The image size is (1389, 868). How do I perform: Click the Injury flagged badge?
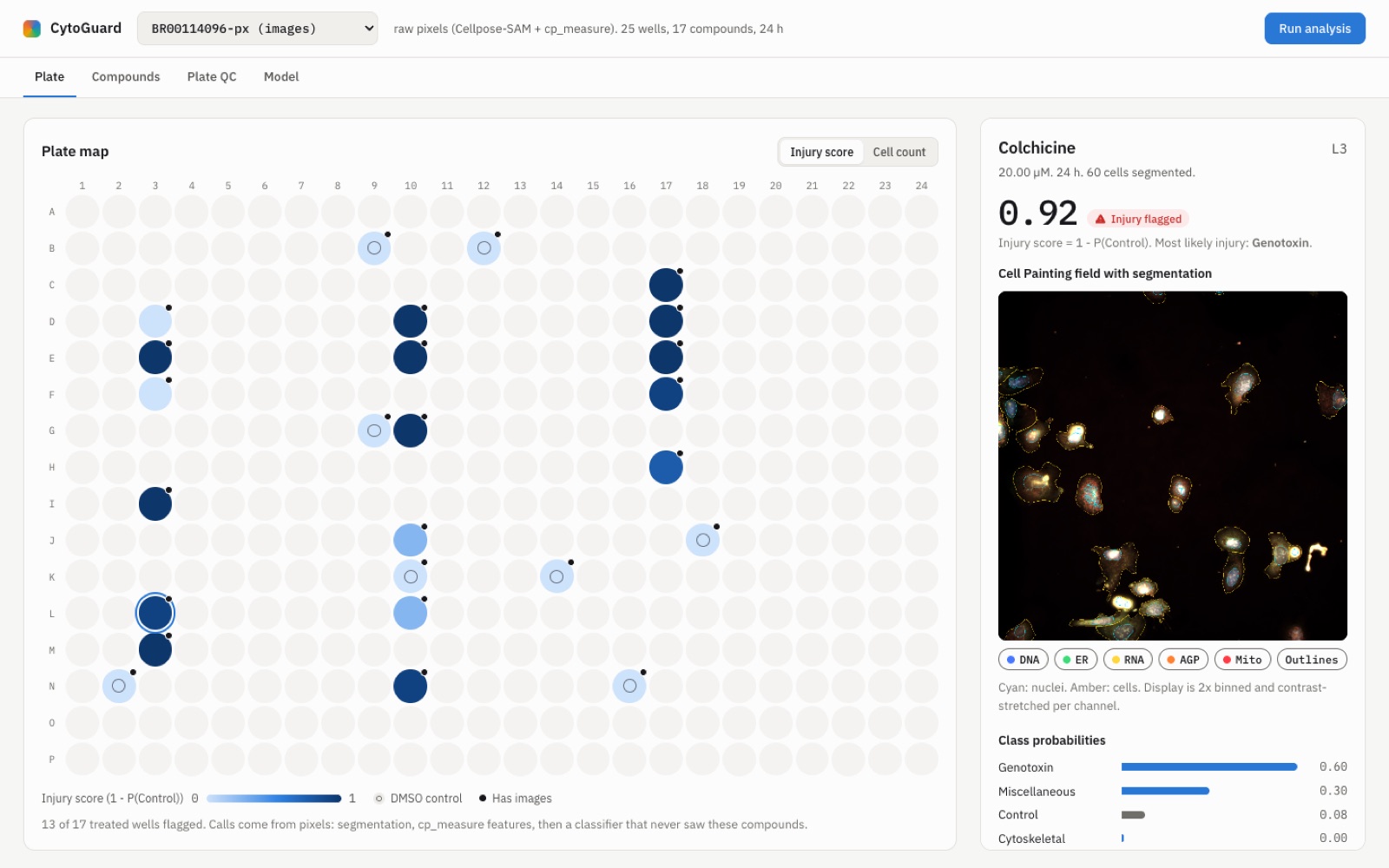[1138, 220]
